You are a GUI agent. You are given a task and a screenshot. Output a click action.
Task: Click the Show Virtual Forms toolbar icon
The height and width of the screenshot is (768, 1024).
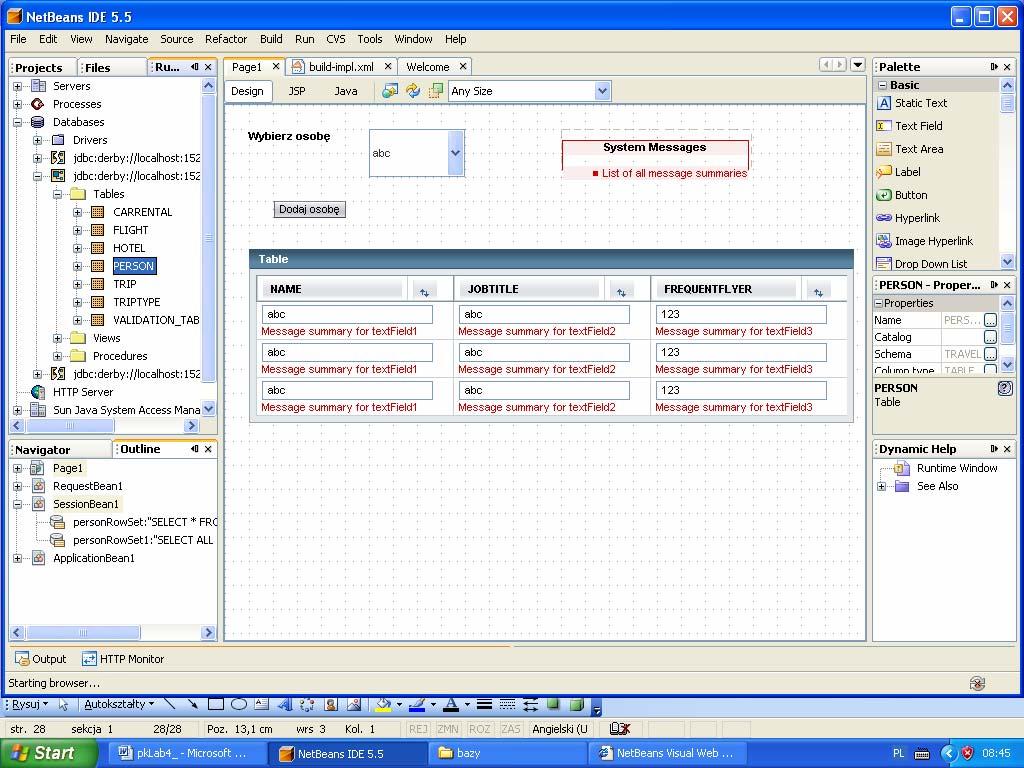436,91
